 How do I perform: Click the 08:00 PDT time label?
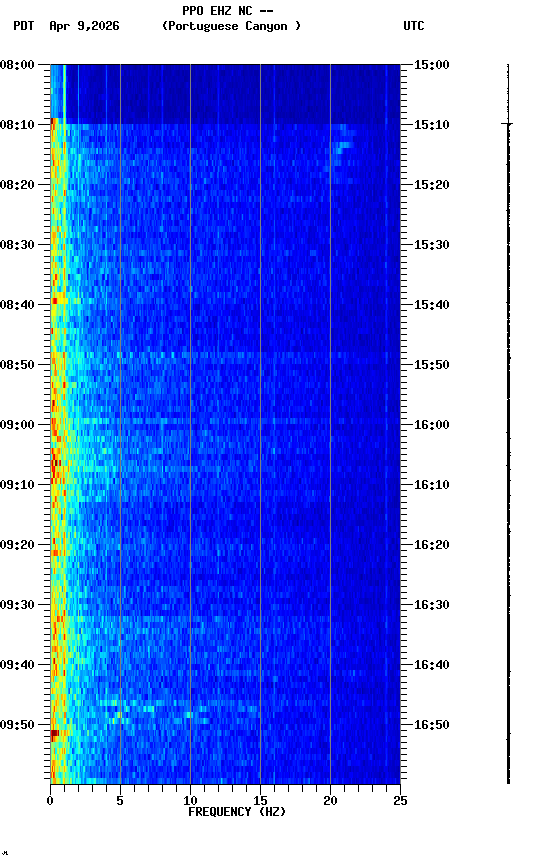pyautogui.click(x=17, y=65)
